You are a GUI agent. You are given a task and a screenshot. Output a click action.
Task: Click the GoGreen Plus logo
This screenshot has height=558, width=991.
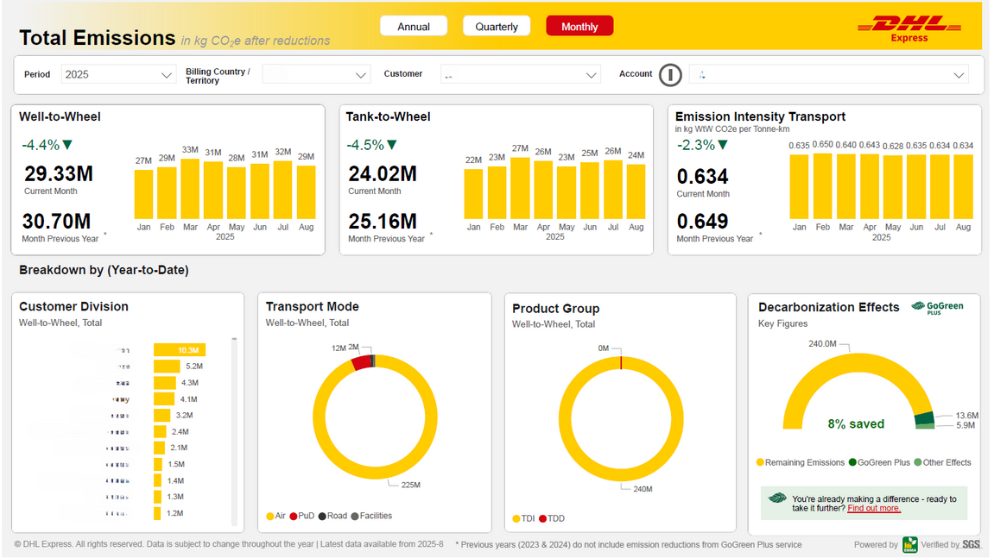point(937,308)
